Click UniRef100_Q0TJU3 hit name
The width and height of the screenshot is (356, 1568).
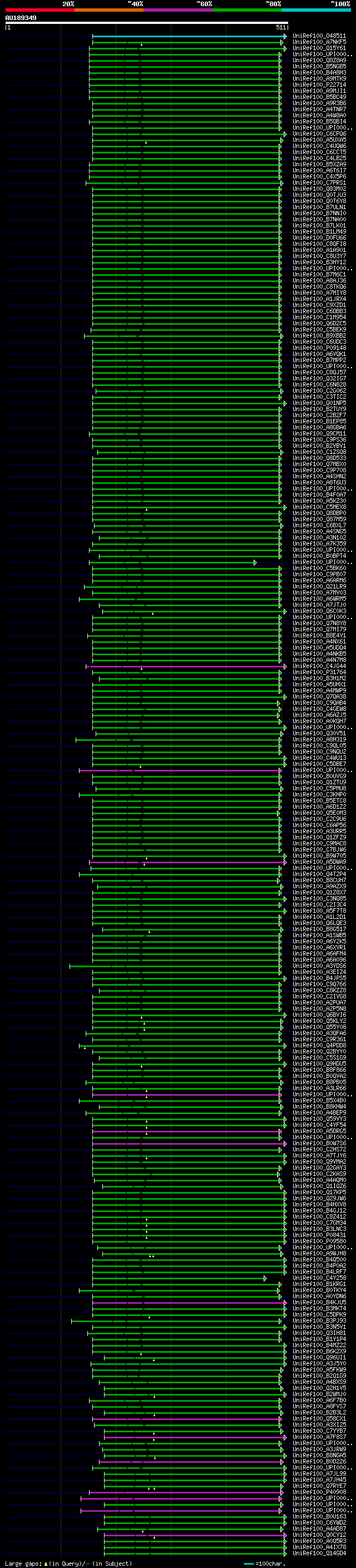coord(319,195)
